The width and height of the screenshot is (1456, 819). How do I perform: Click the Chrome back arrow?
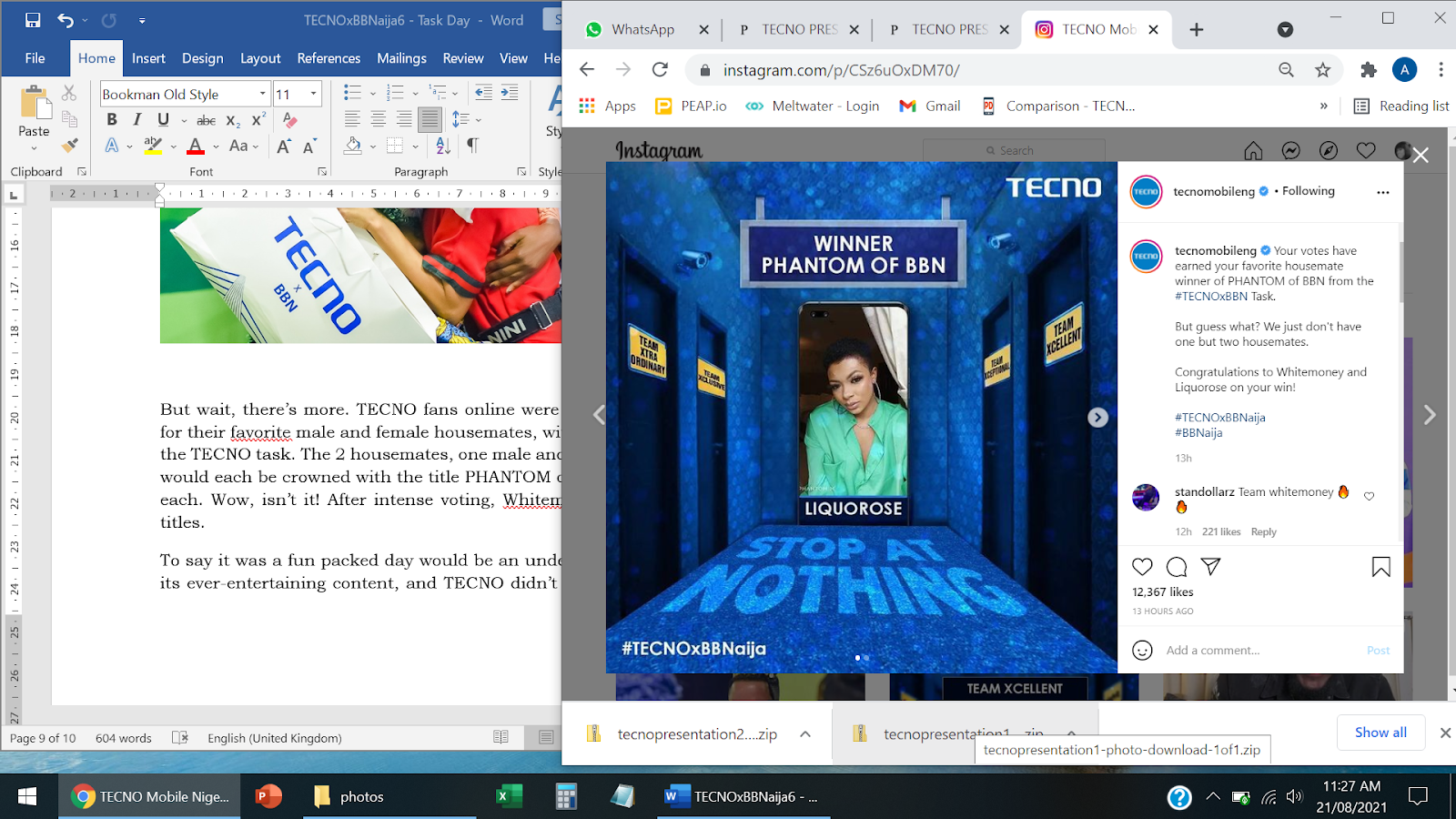point(587,70)
